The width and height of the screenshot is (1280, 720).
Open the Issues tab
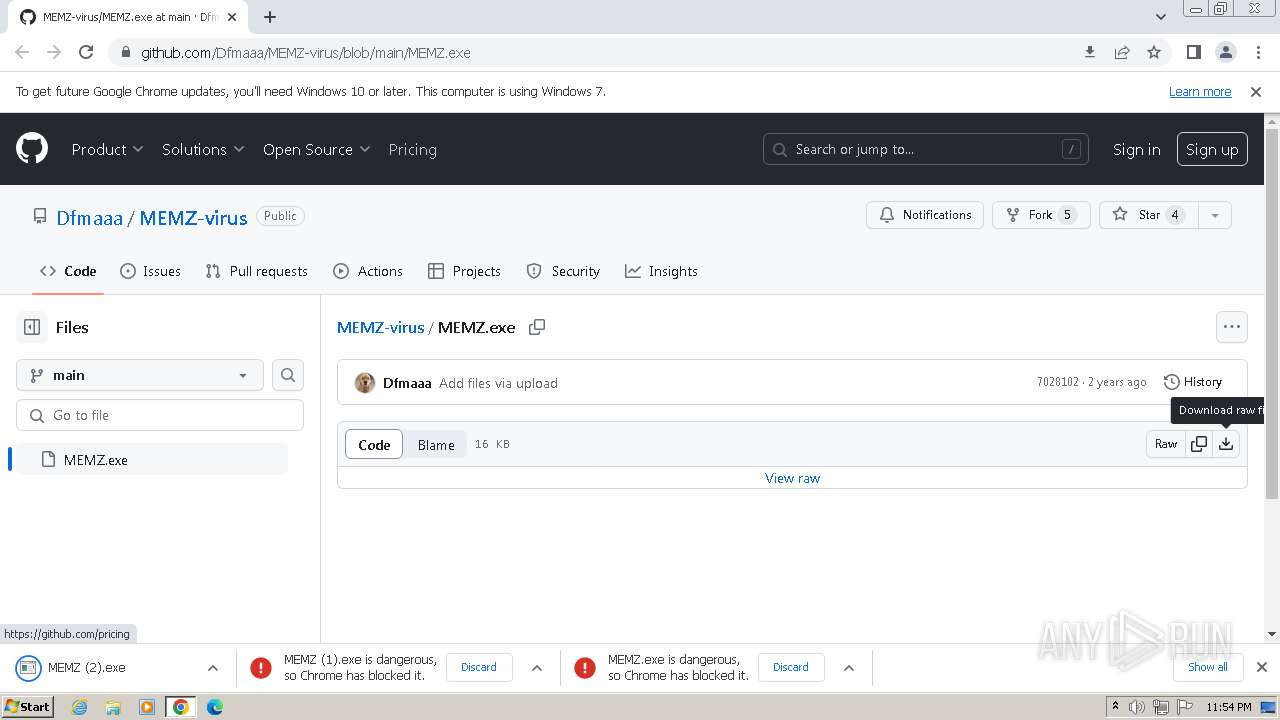pyautogui.click(x=150, y=271)
